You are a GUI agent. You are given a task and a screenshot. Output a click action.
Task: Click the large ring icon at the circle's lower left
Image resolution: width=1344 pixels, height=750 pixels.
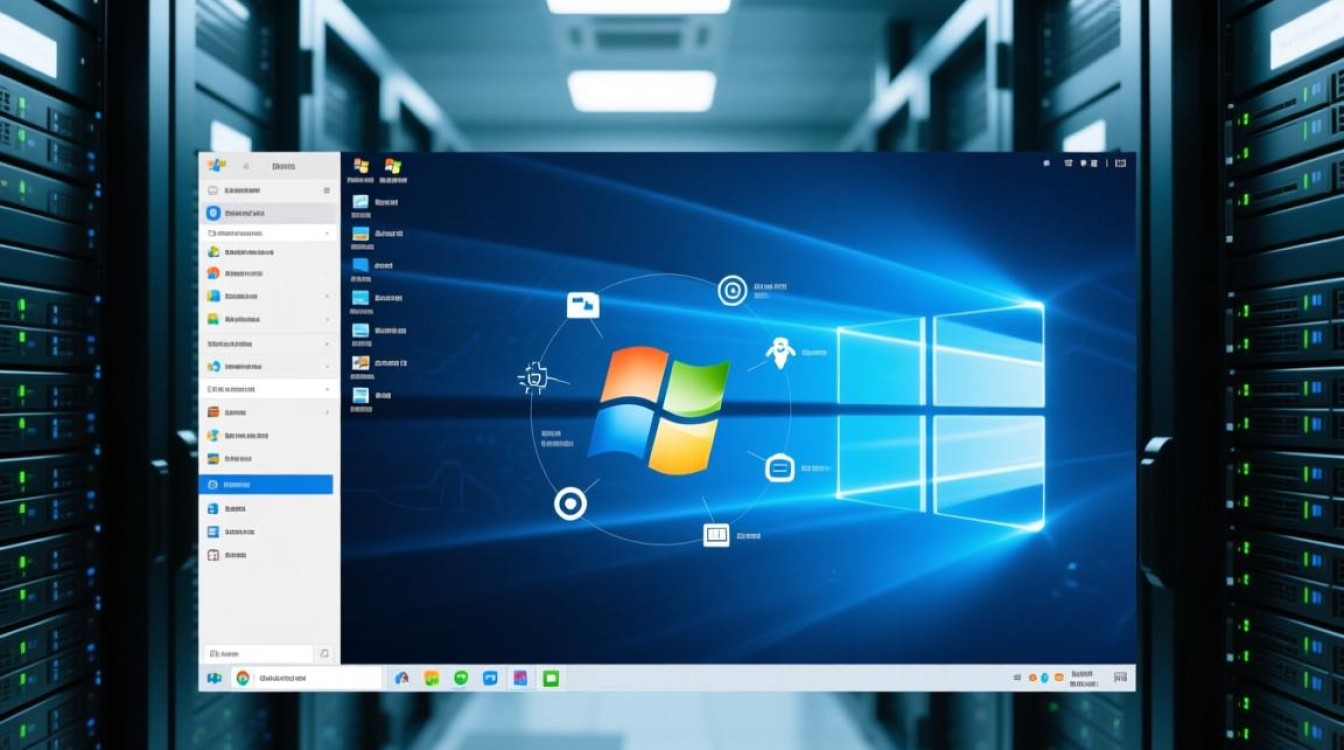[570, 504]
